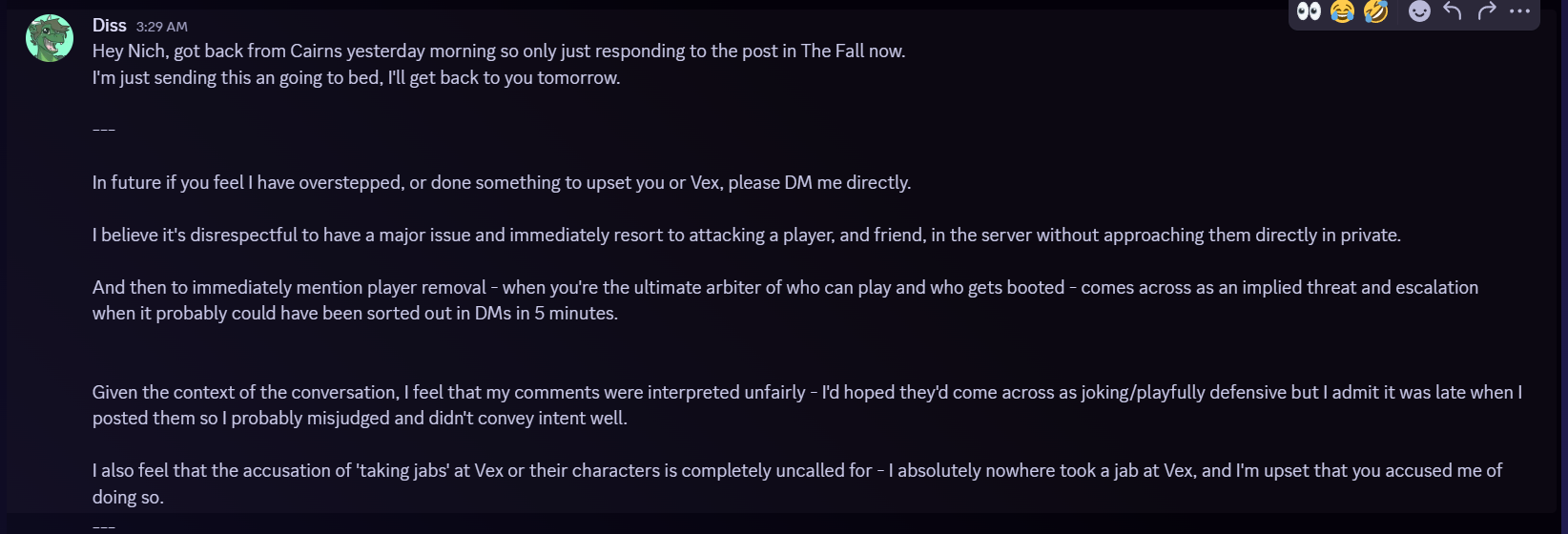Click the 'going to bed' line
Screen dimensions: 1568x534
tap(356, 78)
